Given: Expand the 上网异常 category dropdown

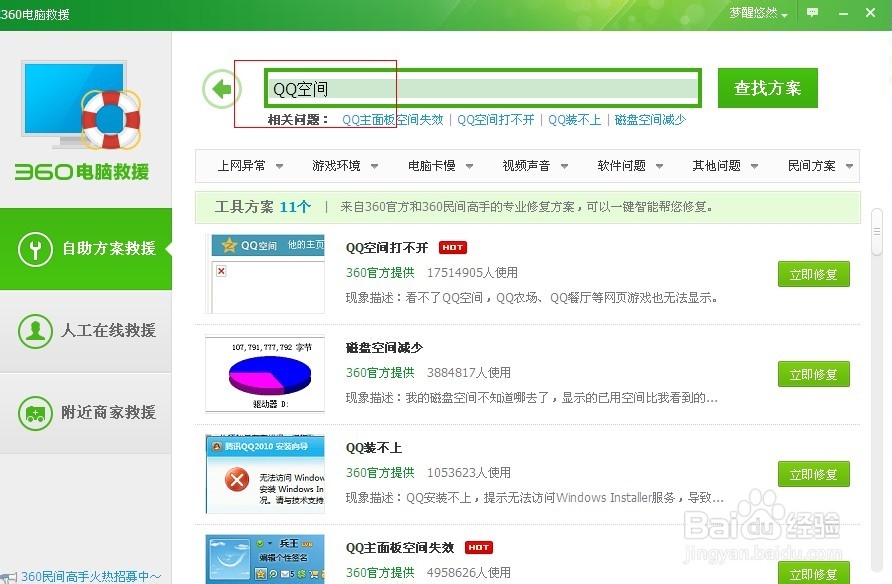Looking at the screenshot, I should pos(250,166).
